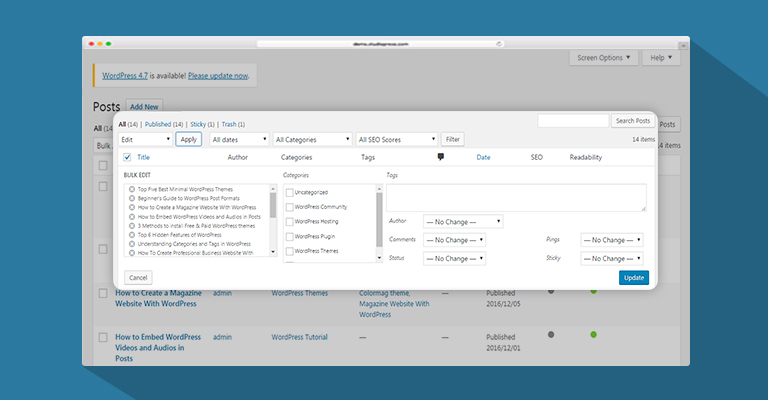Open the Status No Change dropdown
768x400 pixels.
coord(455,259)
